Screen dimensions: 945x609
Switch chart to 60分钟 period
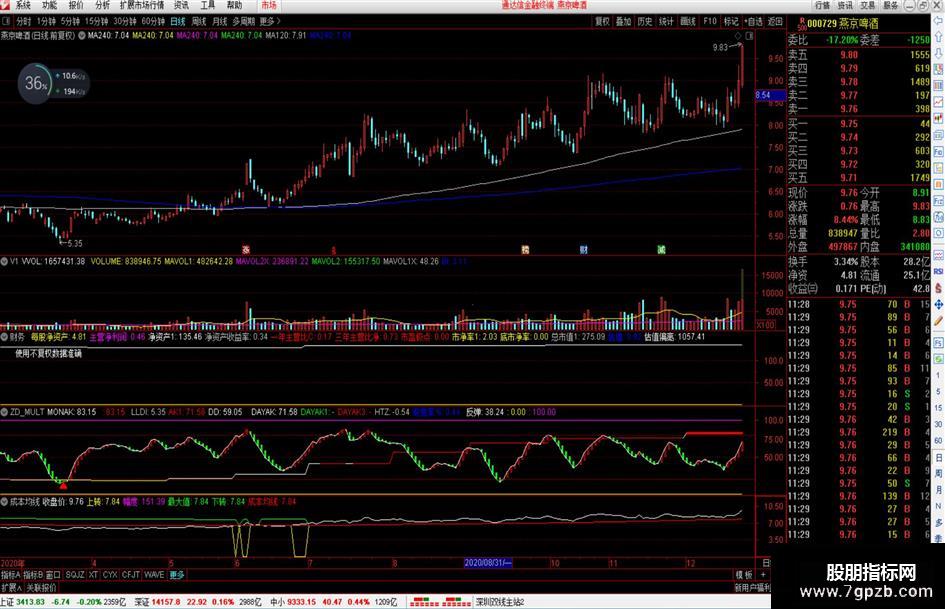coord(153,22)
